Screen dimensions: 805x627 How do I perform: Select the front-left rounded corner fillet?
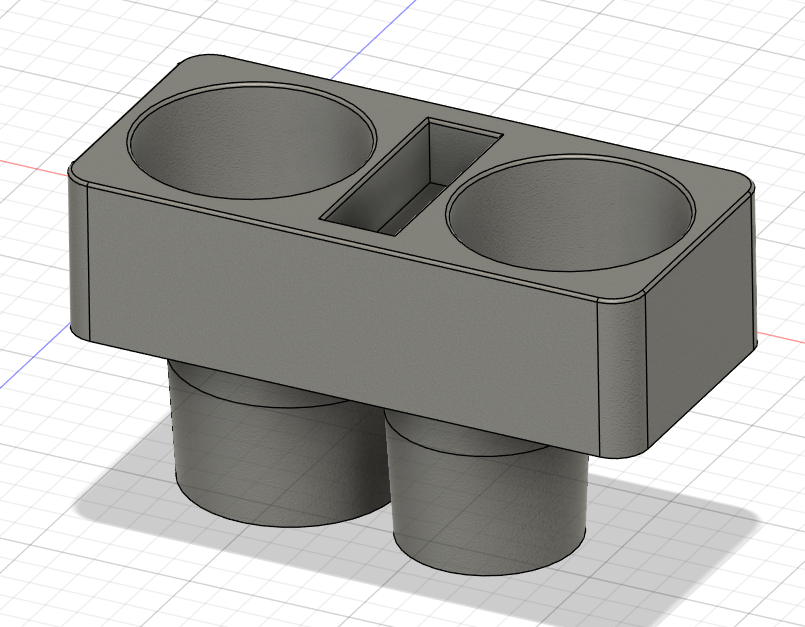tap(79, 257)
